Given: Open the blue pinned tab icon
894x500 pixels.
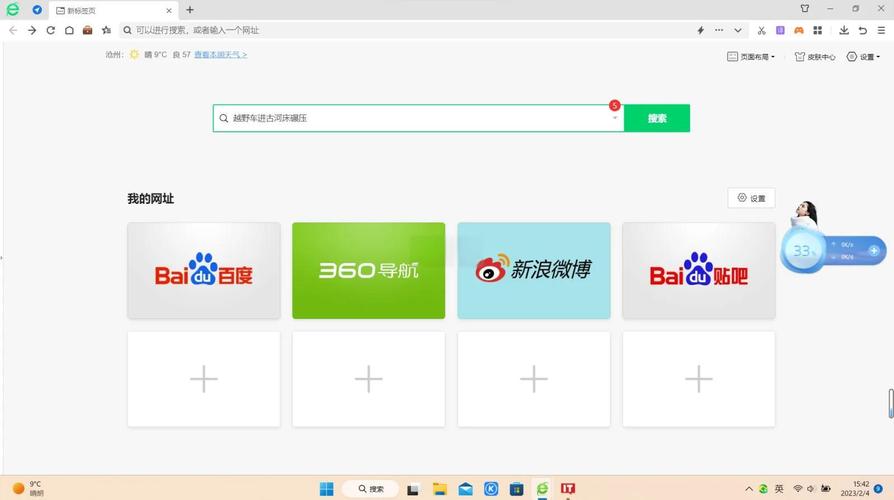Looking at the screenshot, I should [x=37, y=10].
